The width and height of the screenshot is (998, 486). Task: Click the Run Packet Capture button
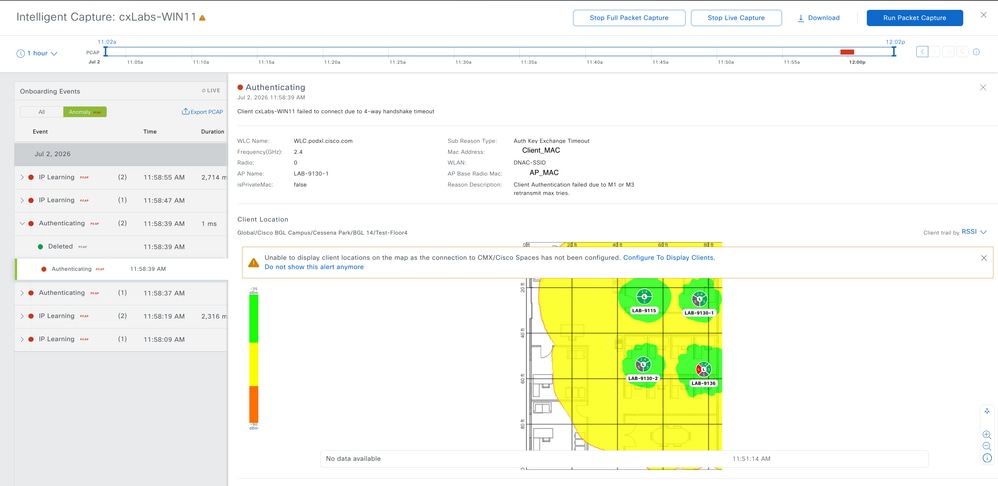(x=915, y=18)
